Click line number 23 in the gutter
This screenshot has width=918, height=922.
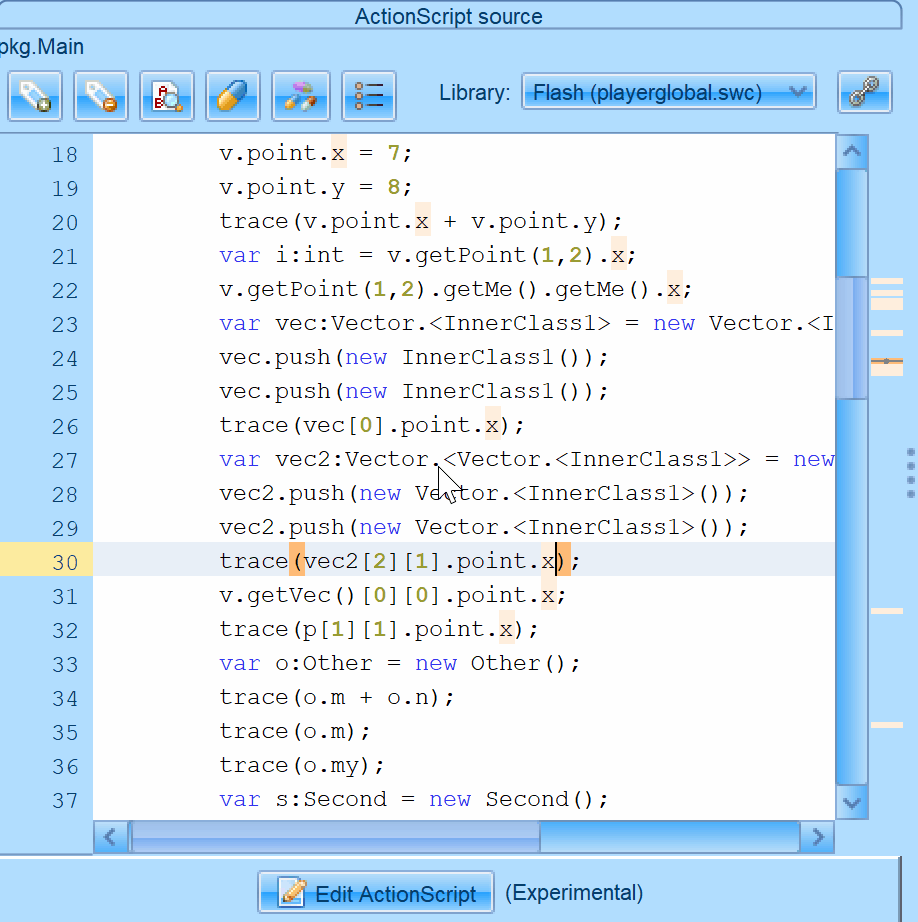tap(65, 325)
